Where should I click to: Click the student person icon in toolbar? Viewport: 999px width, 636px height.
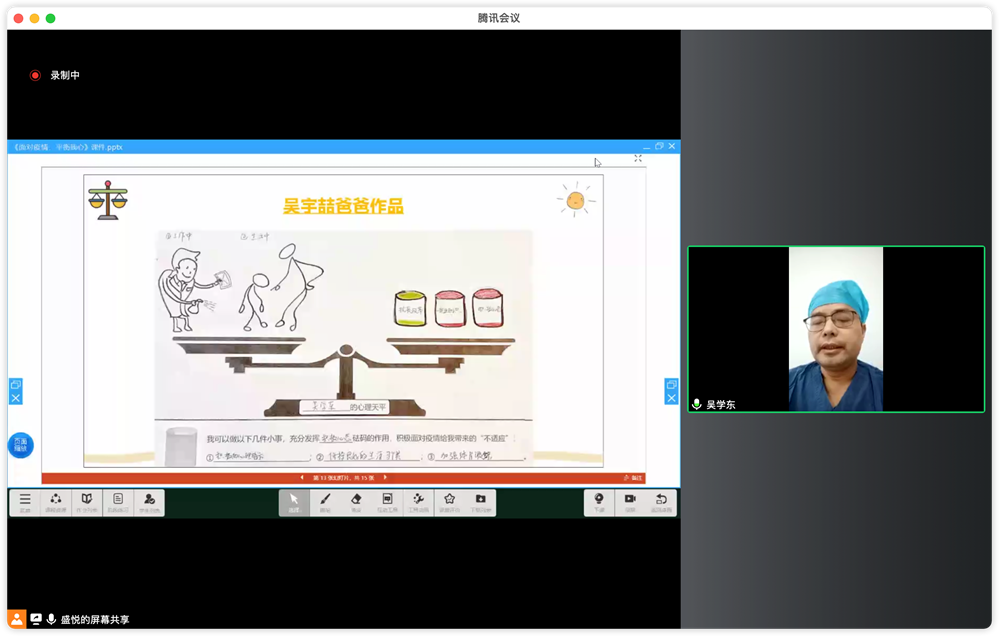click(149, 502)
